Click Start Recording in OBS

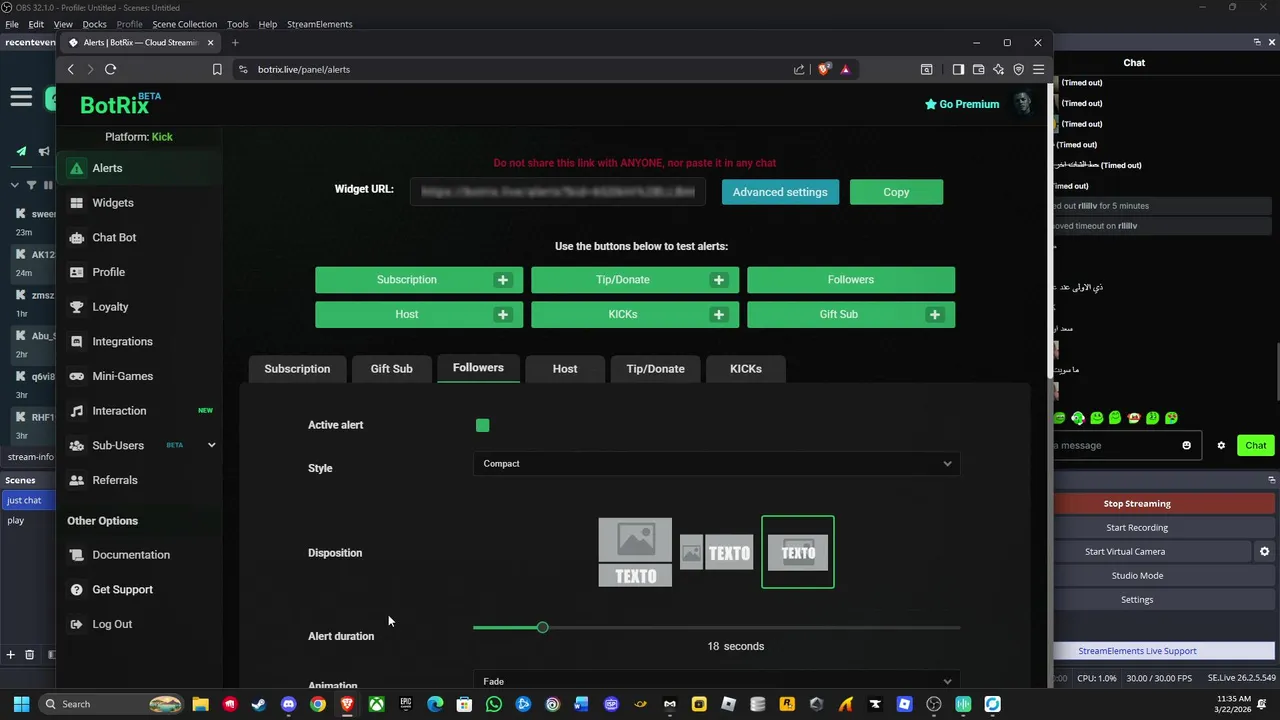click(1137, 527)
